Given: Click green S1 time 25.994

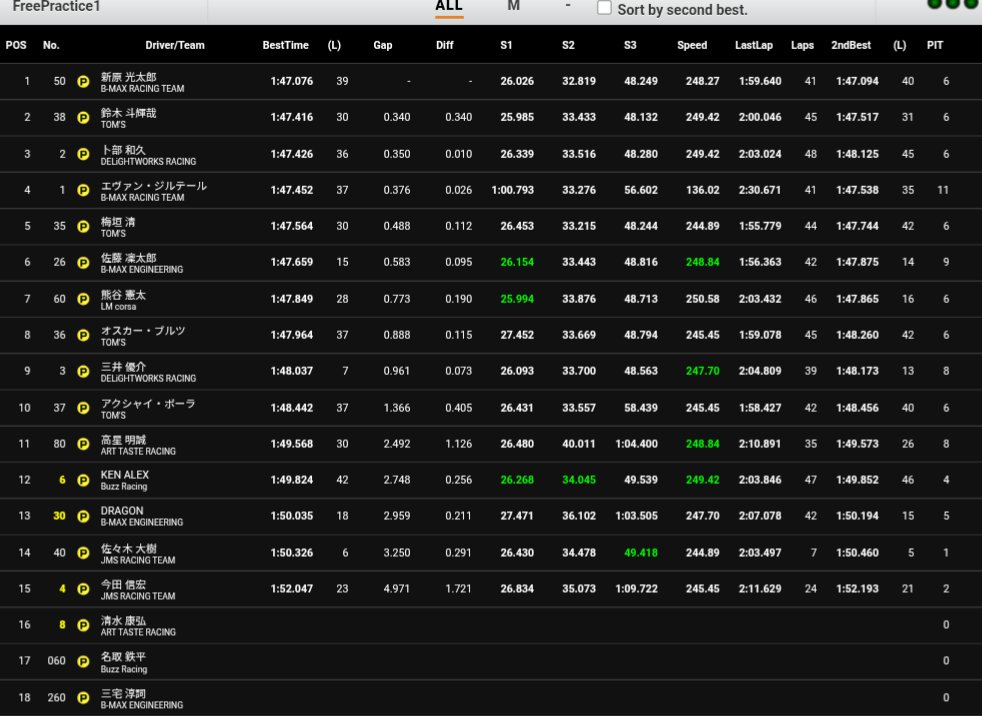Looking at the screenshot, I should pyautogui.click(x=517, y=299).
